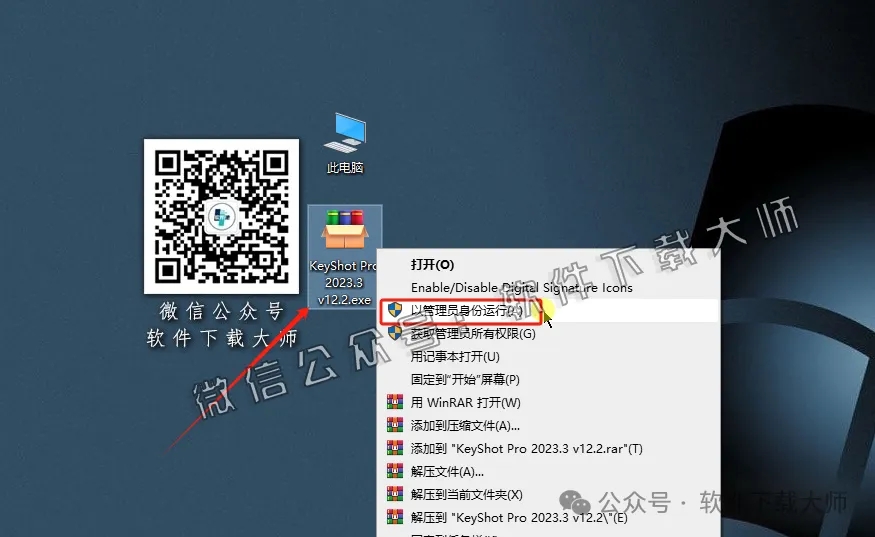The height and width of the screenshot is (537, 875).
Task: Click the WinRAR icon beside 用 WinRAR 打开
Action: point(395,402)
